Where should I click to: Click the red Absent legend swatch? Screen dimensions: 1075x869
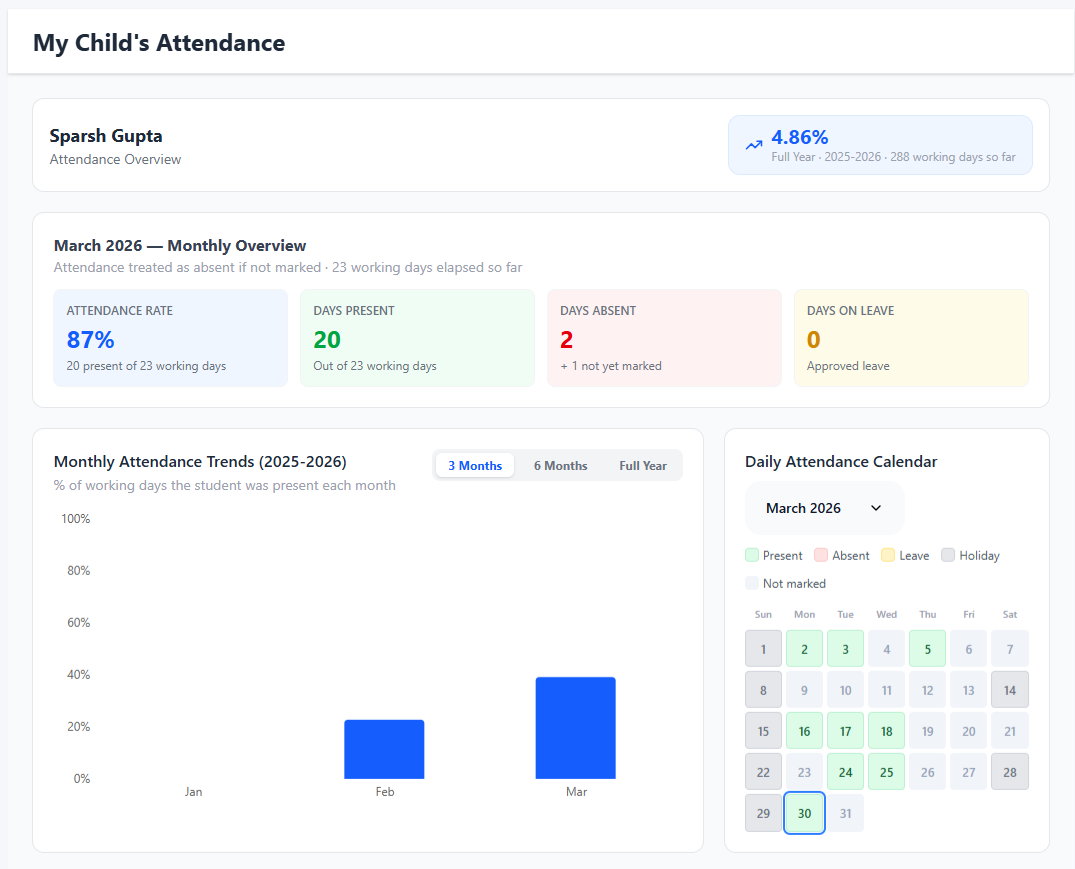821,555
